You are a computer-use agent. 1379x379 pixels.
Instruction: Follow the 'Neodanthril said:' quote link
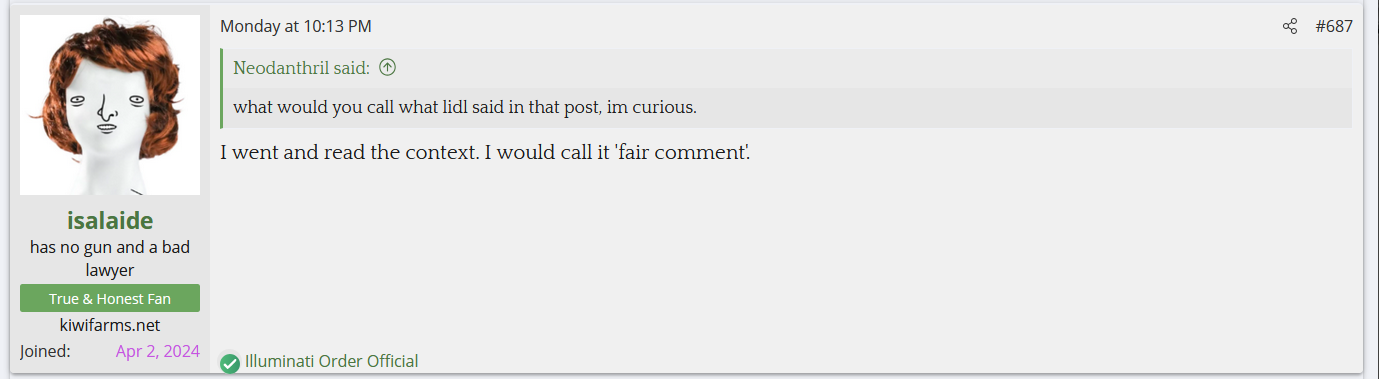(x=302, y=68)
